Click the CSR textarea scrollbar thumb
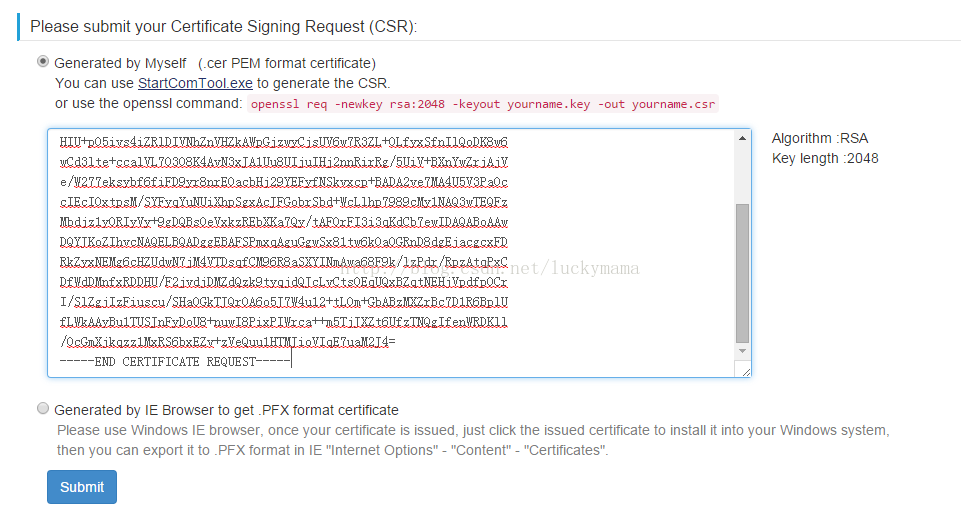 click(742, 273)
